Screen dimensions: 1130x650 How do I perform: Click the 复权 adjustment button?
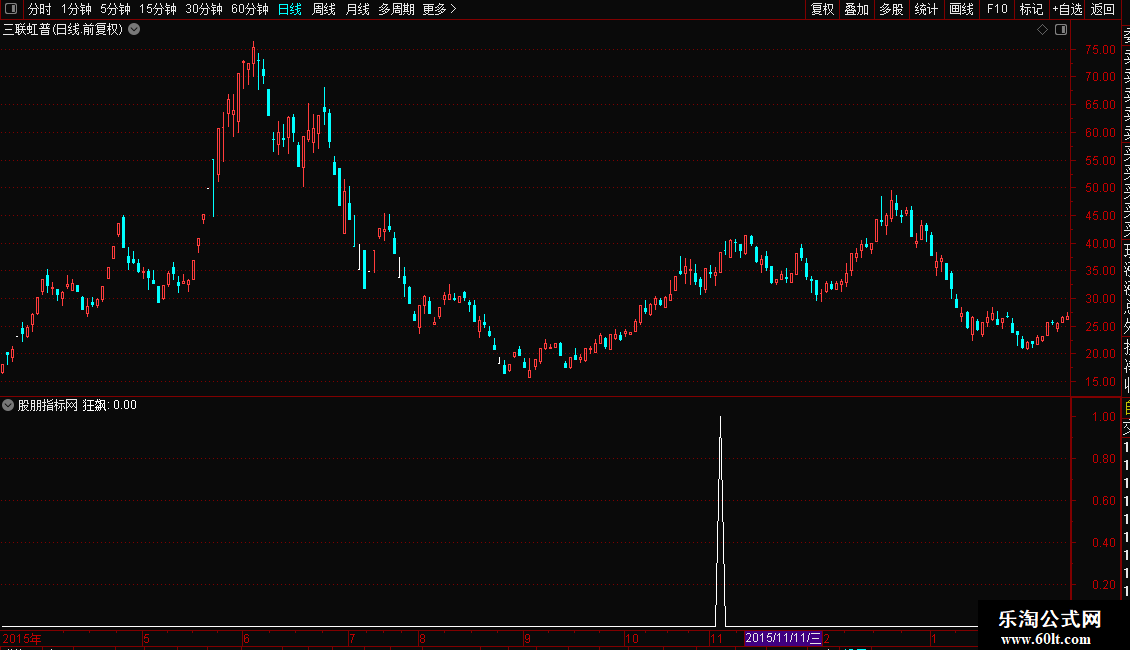tap(822, 9)
